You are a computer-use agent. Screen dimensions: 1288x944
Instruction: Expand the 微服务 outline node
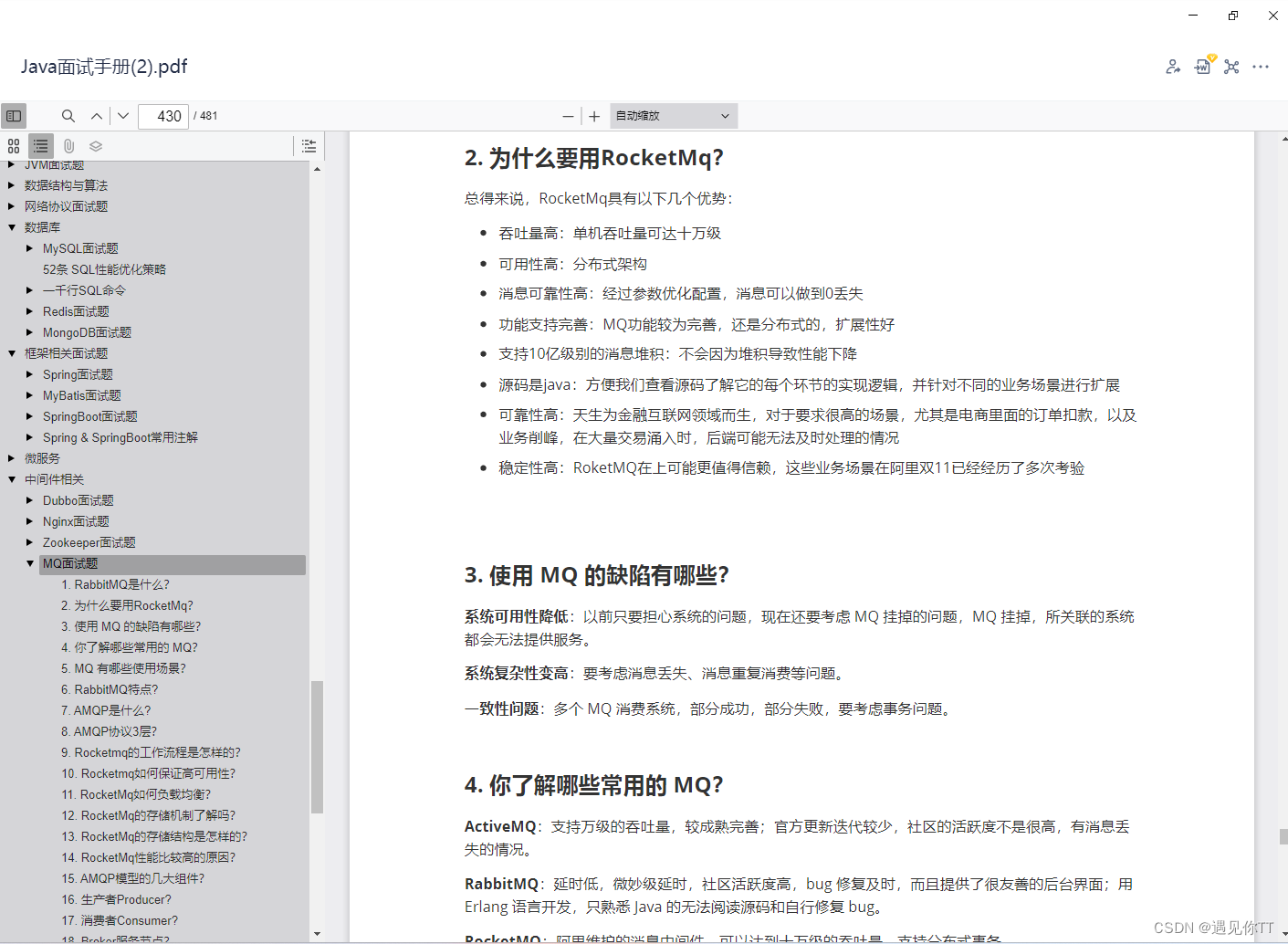11,458
